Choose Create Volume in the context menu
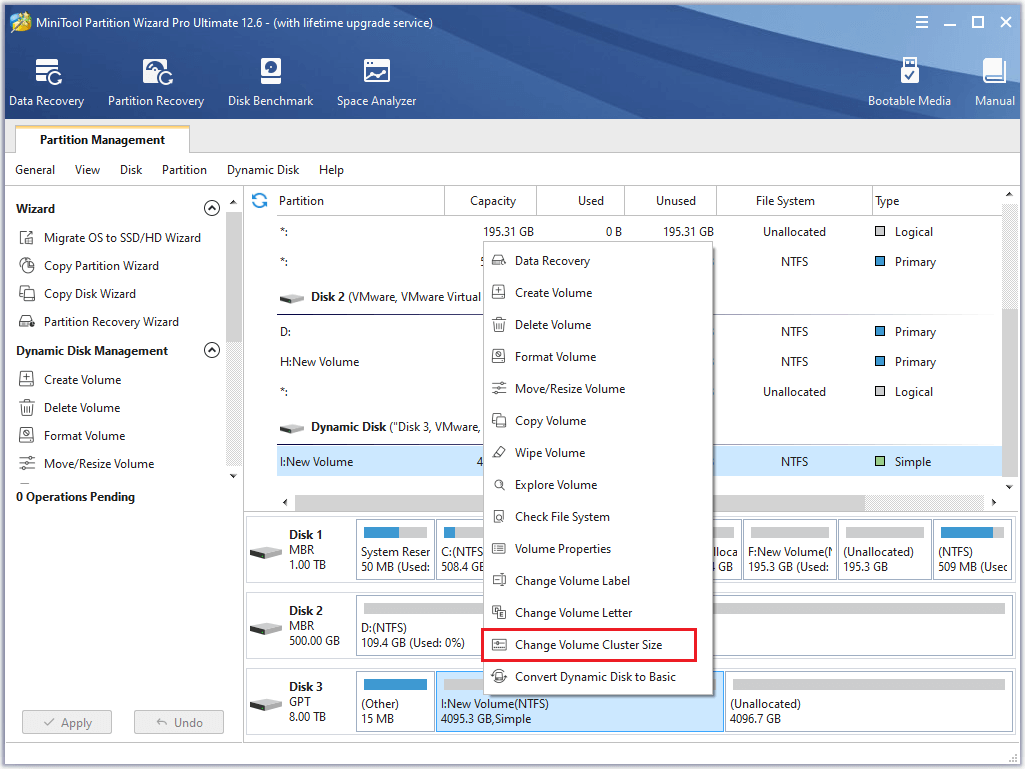 pos(597,293)
